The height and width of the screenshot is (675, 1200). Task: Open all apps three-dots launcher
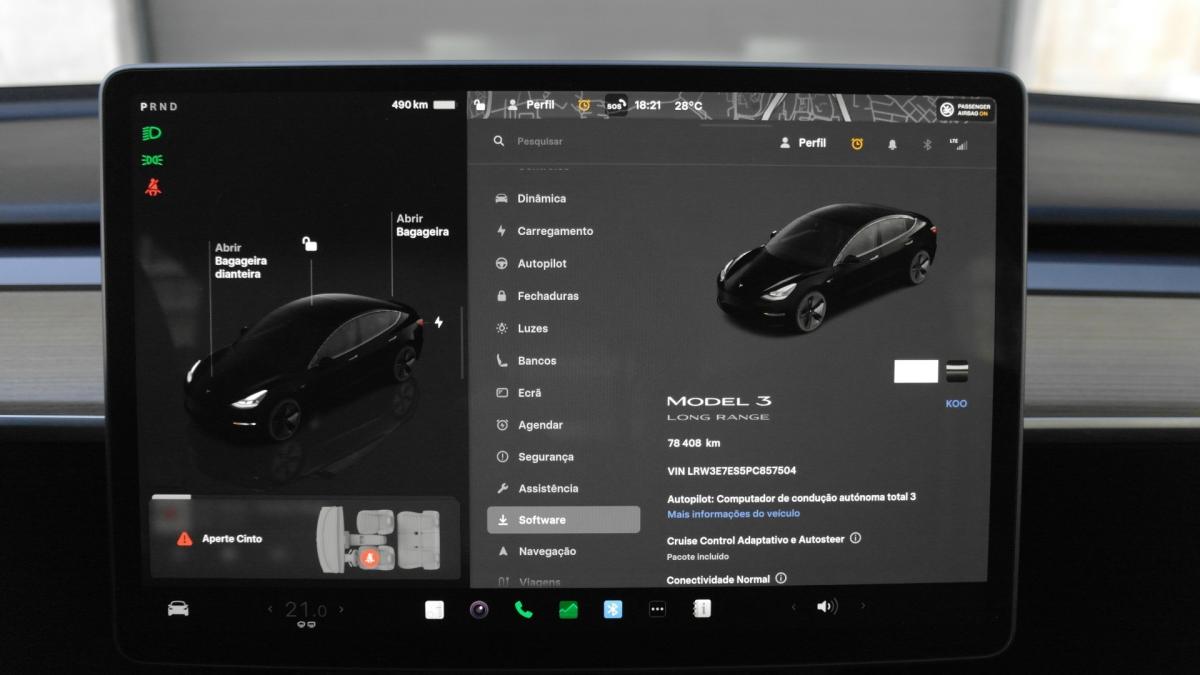657,609
